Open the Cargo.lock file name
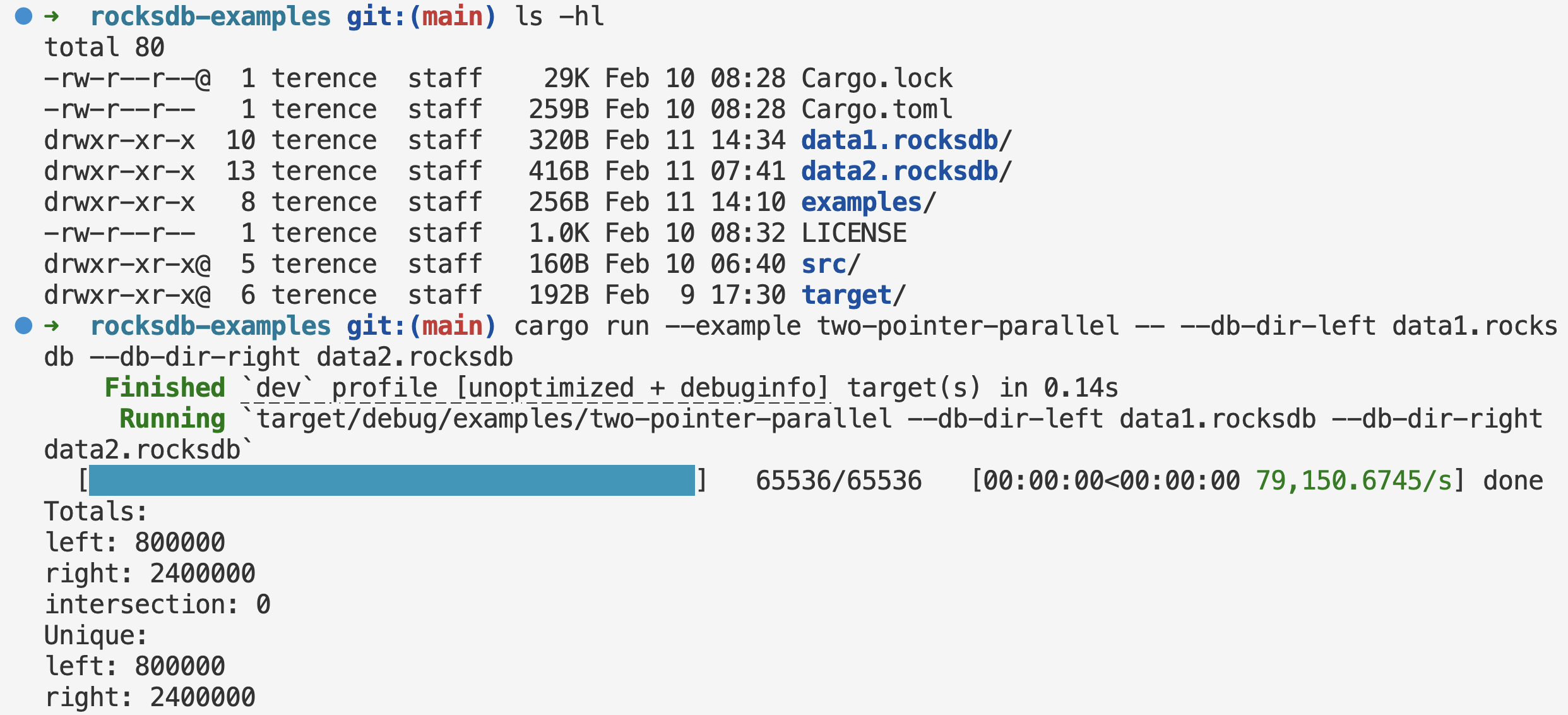1568x715 pixels. (x=876, y=78)
